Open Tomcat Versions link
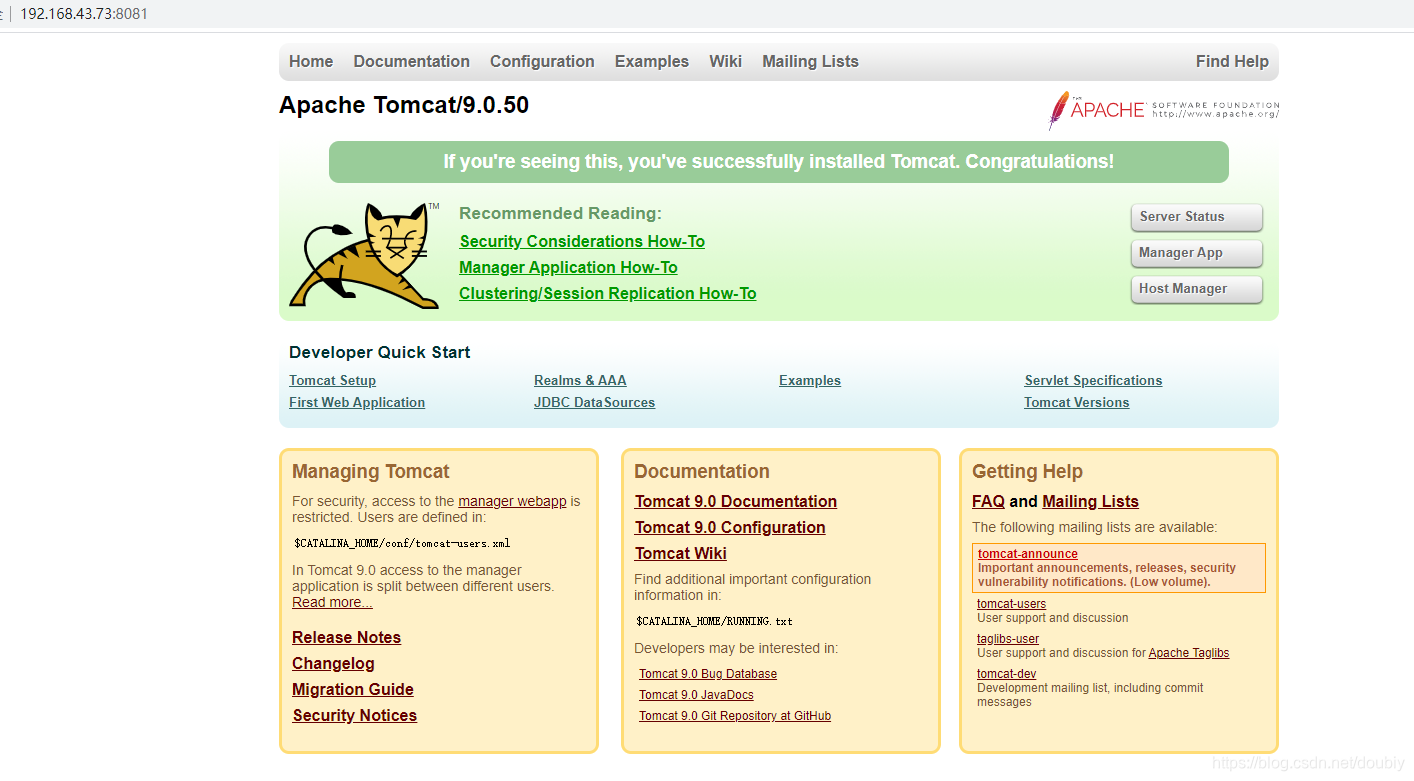Screen dimensions: 1414x781 click(1076, 402)
